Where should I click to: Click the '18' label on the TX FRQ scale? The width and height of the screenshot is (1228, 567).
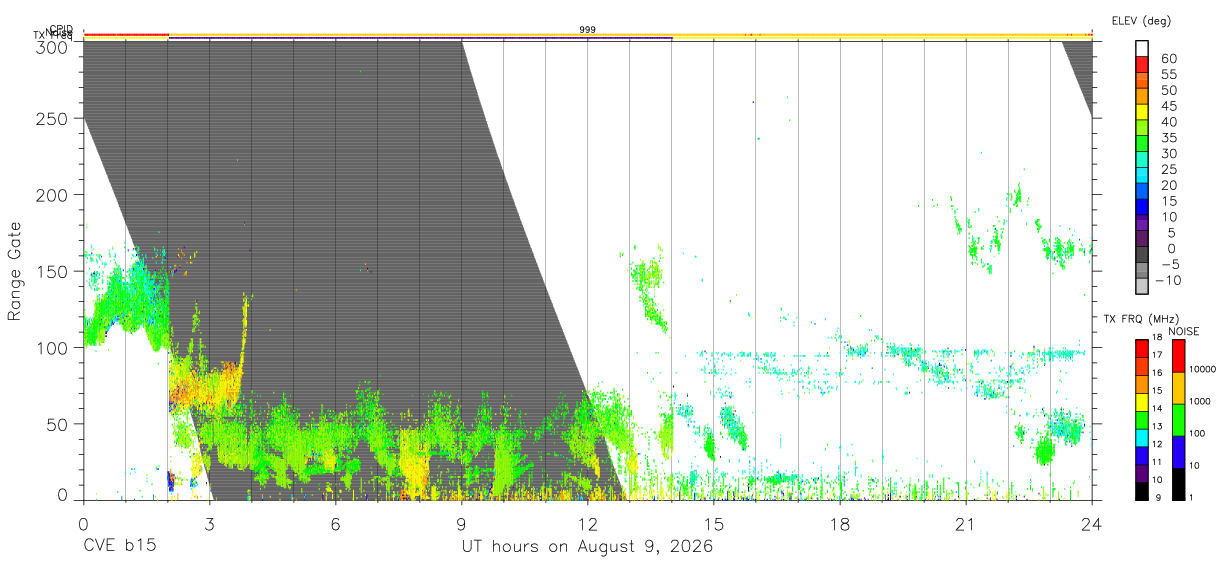point(1157,337)
